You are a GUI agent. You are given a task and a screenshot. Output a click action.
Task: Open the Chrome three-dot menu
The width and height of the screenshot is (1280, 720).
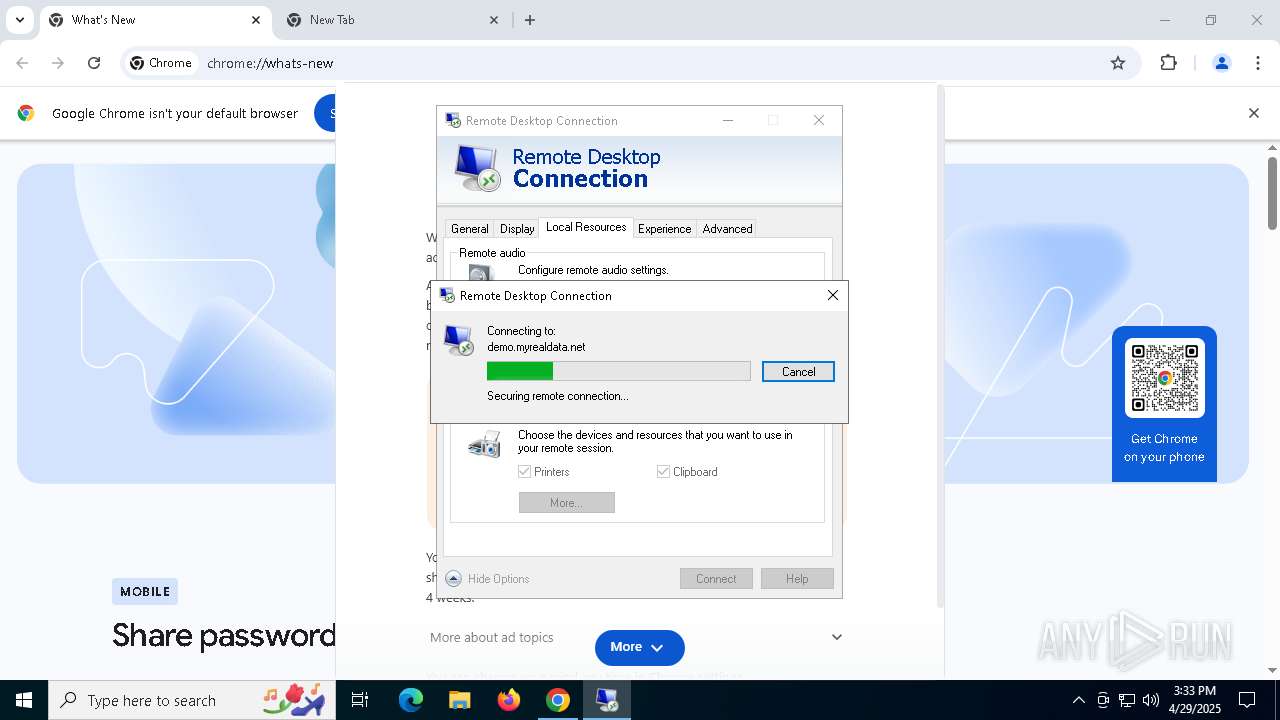click(x=1258, y=63)
